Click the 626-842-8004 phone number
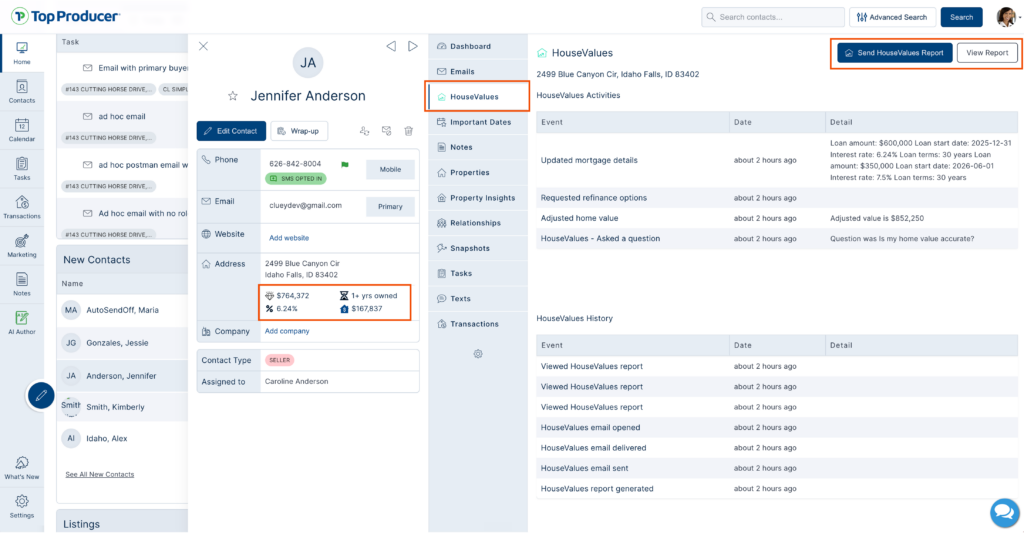This screenshot has width=1024, height=533. pyautogui.click(x=295, y=164)
